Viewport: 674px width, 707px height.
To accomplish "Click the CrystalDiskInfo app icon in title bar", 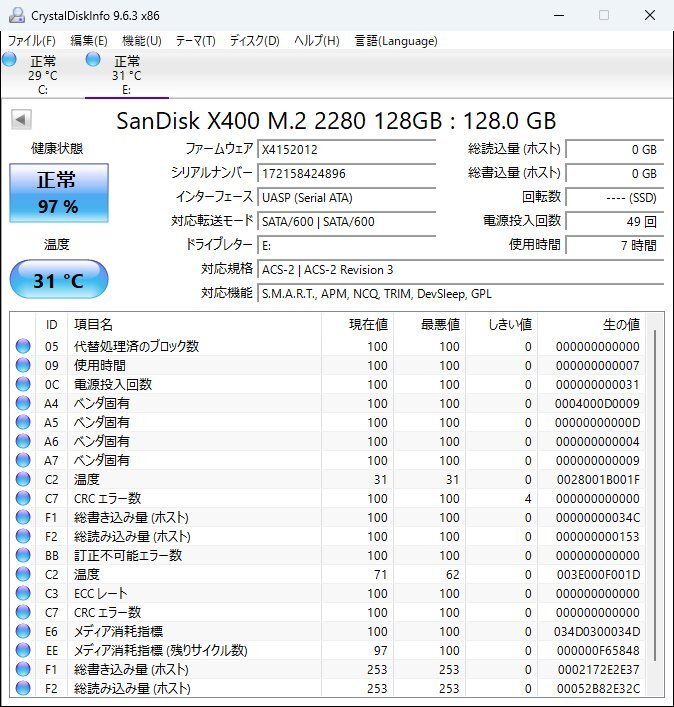I will pos(17,15).
